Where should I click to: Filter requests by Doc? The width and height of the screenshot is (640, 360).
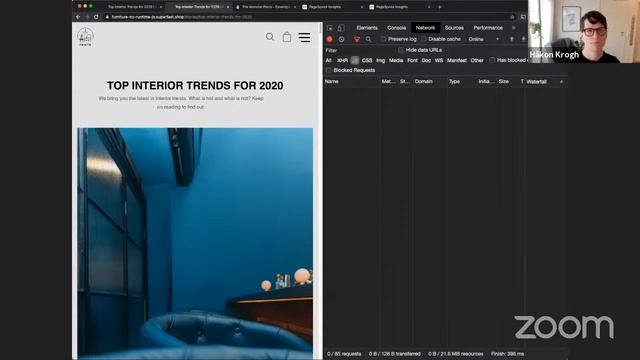(426, 60)
